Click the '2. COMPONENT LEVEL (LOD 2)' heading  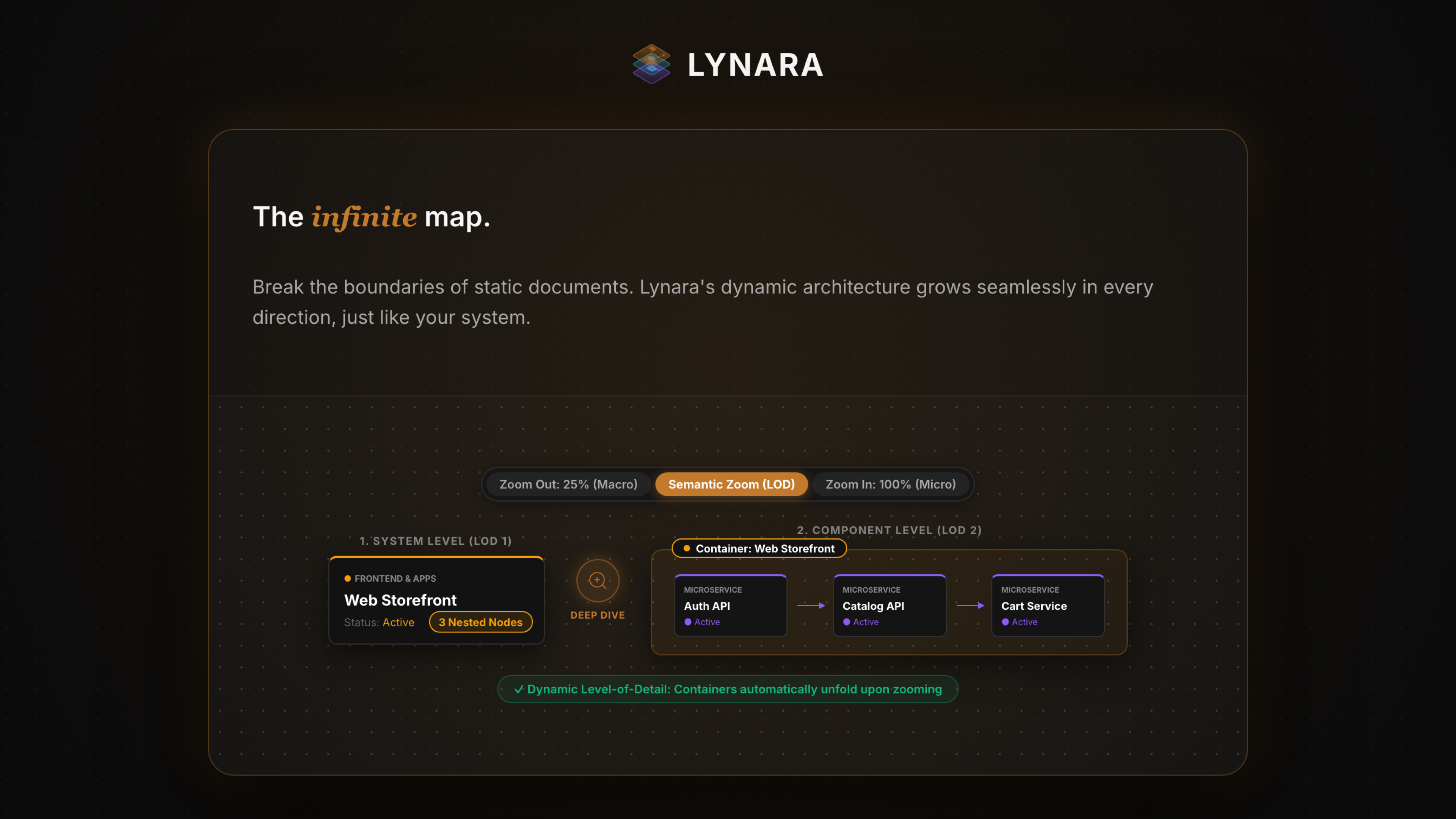coord(889,530)
